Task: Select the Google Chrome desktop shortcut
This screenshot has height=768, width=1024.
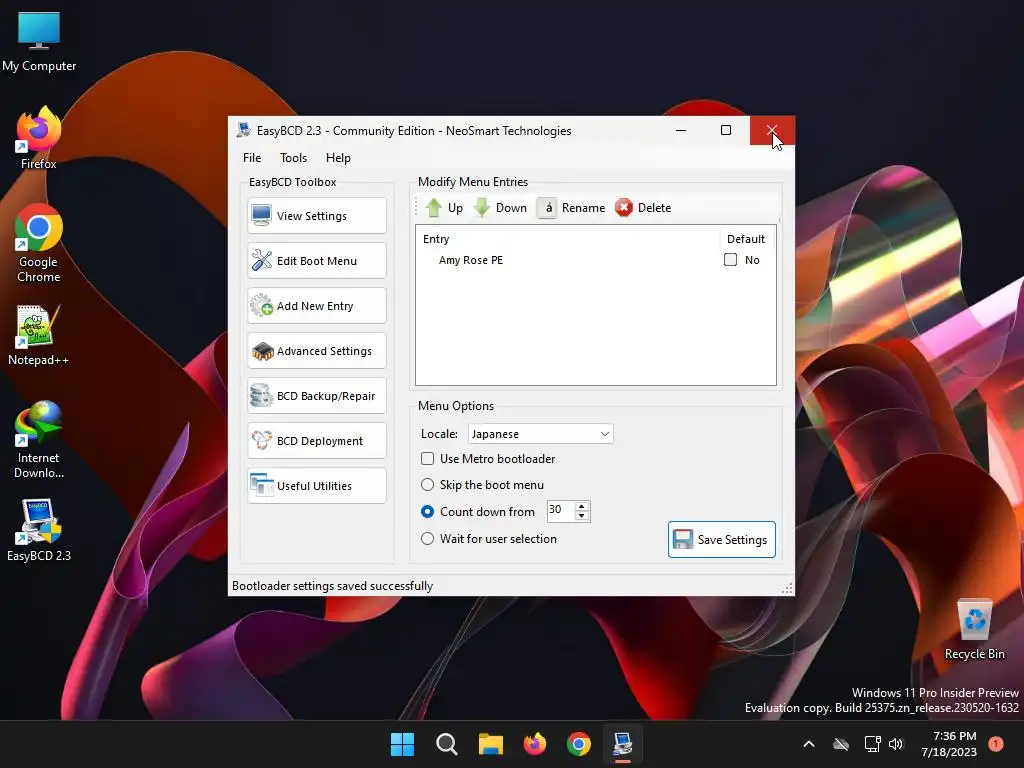Action: pyautogui.click(x=39, y=243)
